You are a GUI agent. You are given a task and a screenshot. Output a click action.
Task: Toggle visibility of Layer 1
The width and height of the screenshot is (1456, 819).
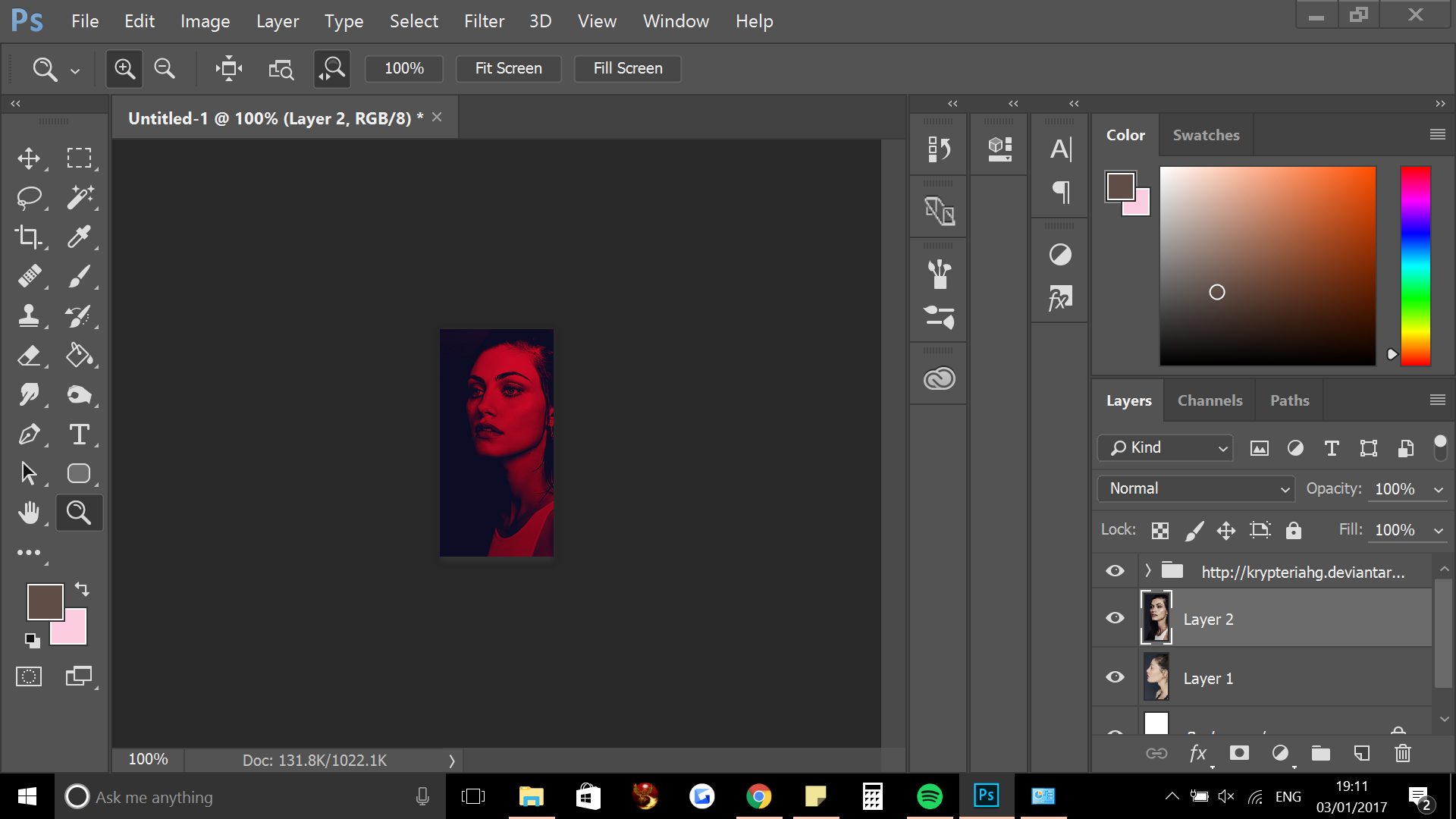(x=1115, y=677)
